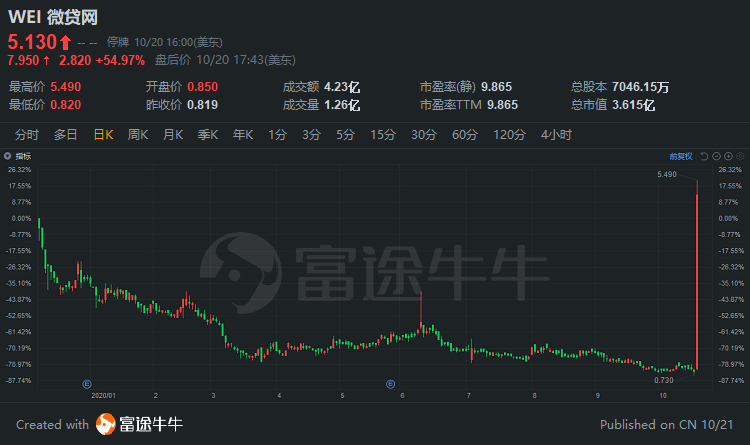Select the 月K monthly chart tab
This screenshot has width=750, height=445.
click(x=173, y=135)
